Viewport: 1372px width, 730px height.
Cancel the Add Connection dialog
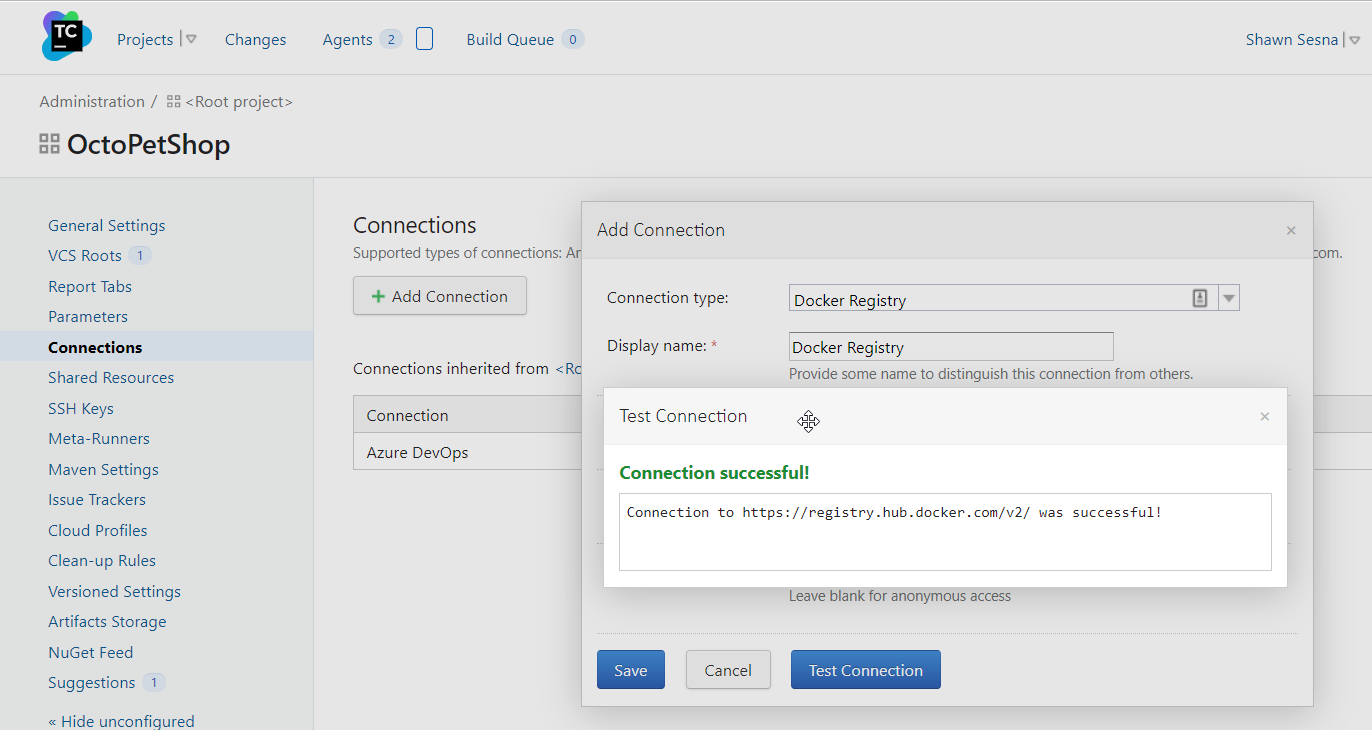727,670
